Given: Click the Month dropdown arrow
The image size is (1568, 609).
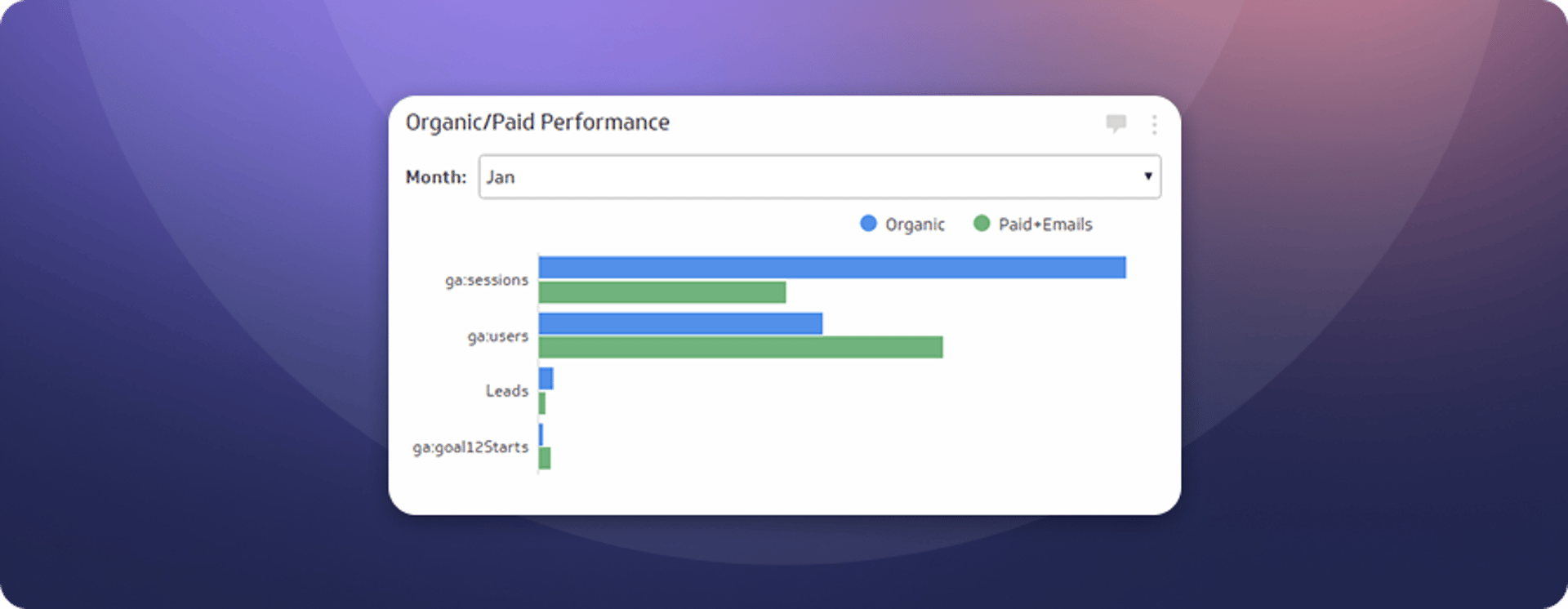Looking at the screenshot, I should [1147, 176].
